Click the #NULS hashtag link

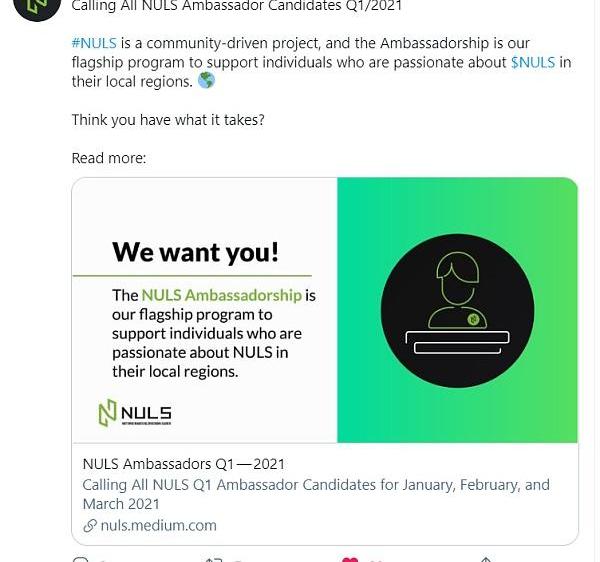[94, 44]
